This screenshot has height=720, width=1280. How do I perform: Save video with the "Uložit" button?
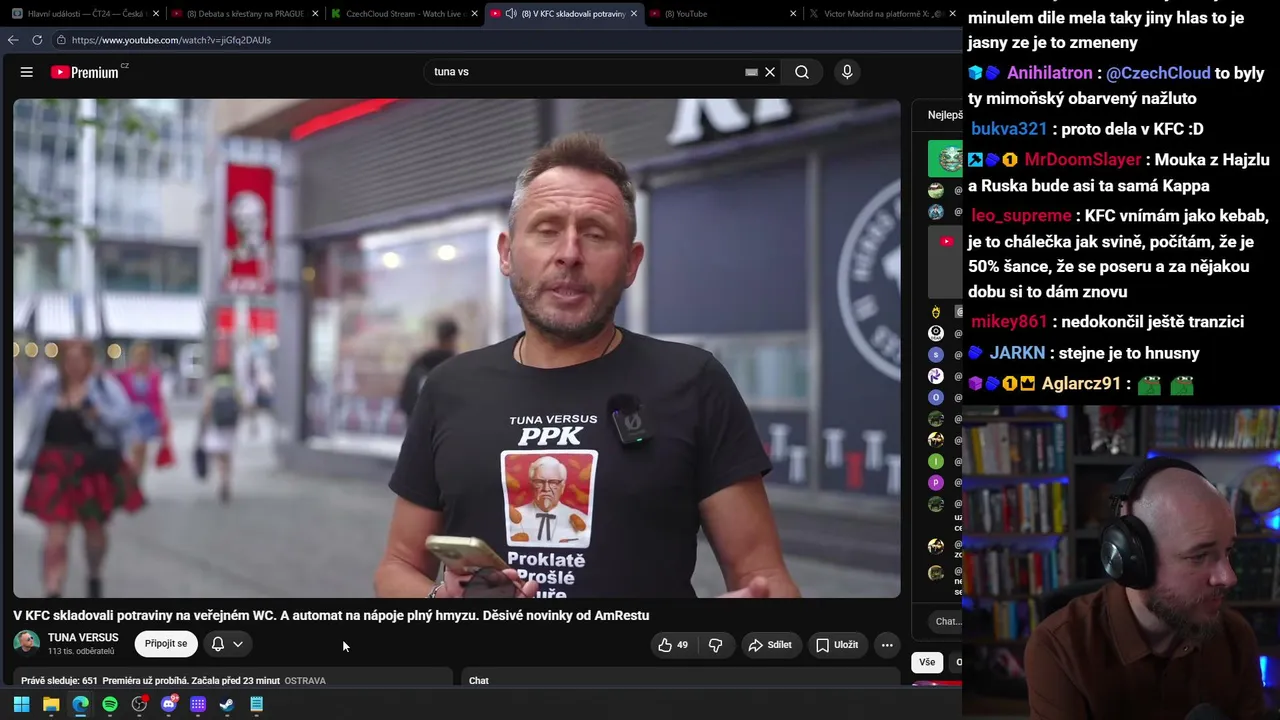click(837, 645)
